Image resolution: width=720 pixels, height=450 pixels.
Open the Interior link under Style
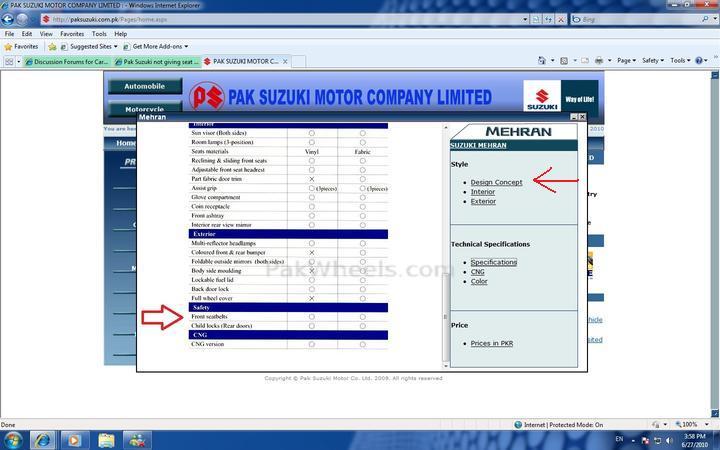483,192
